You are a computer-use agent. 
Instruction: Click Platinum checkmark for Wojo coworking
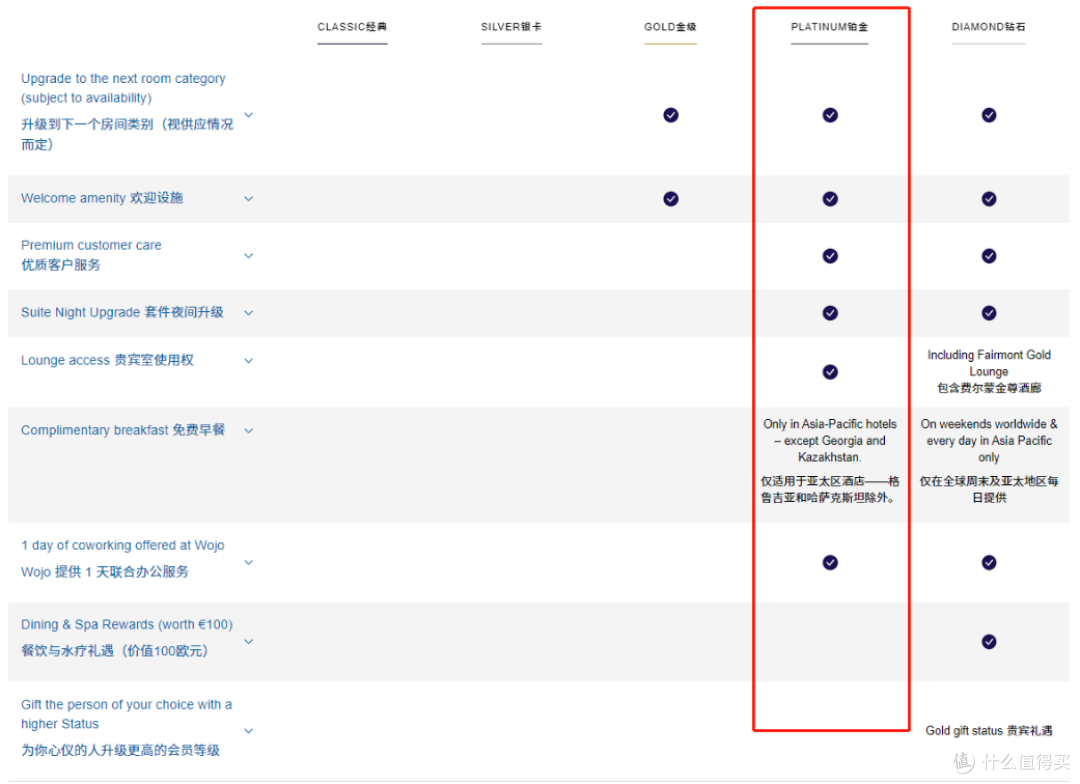(830, 563)
